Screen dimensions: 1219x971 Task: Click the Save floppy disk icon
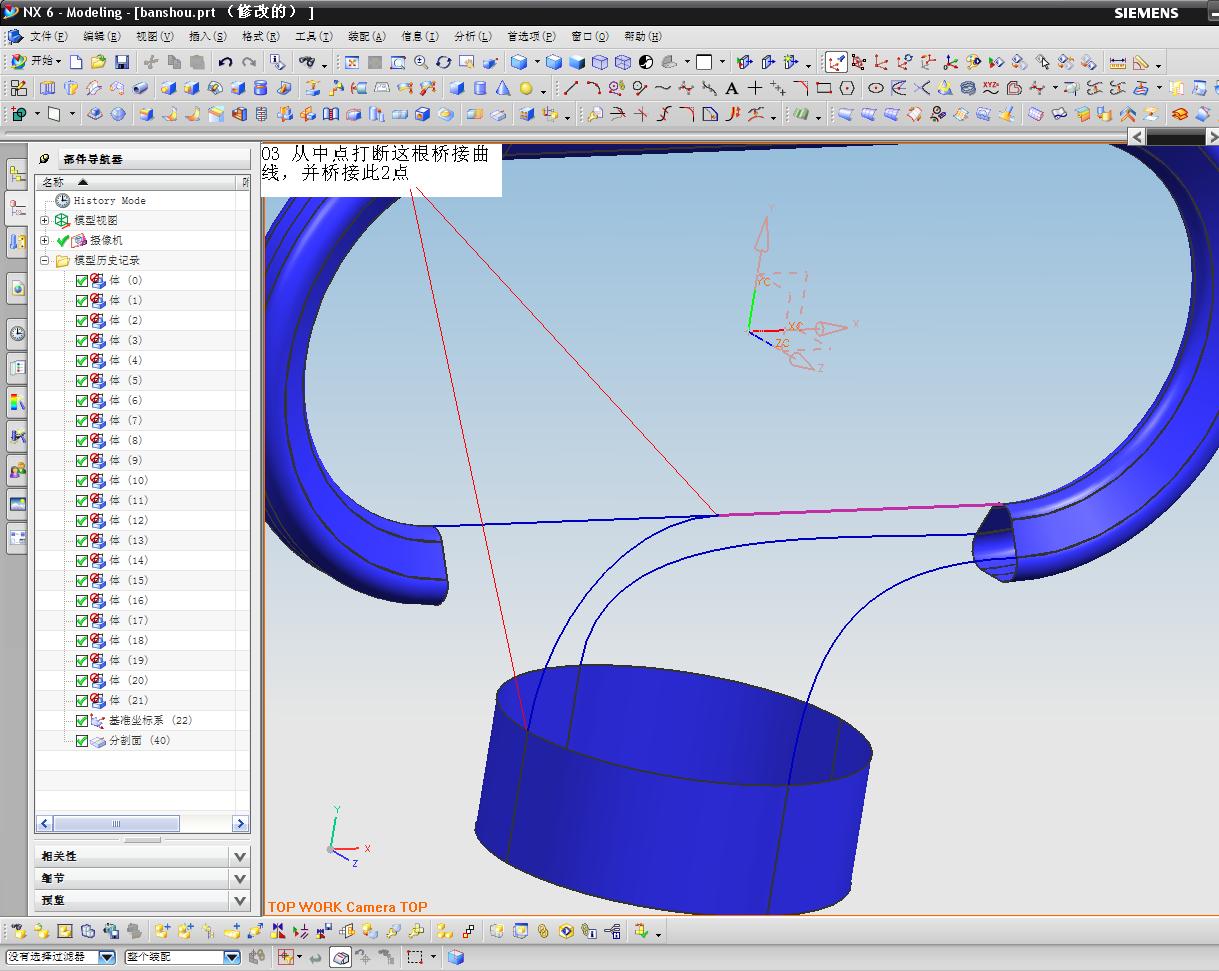(121, 62)
